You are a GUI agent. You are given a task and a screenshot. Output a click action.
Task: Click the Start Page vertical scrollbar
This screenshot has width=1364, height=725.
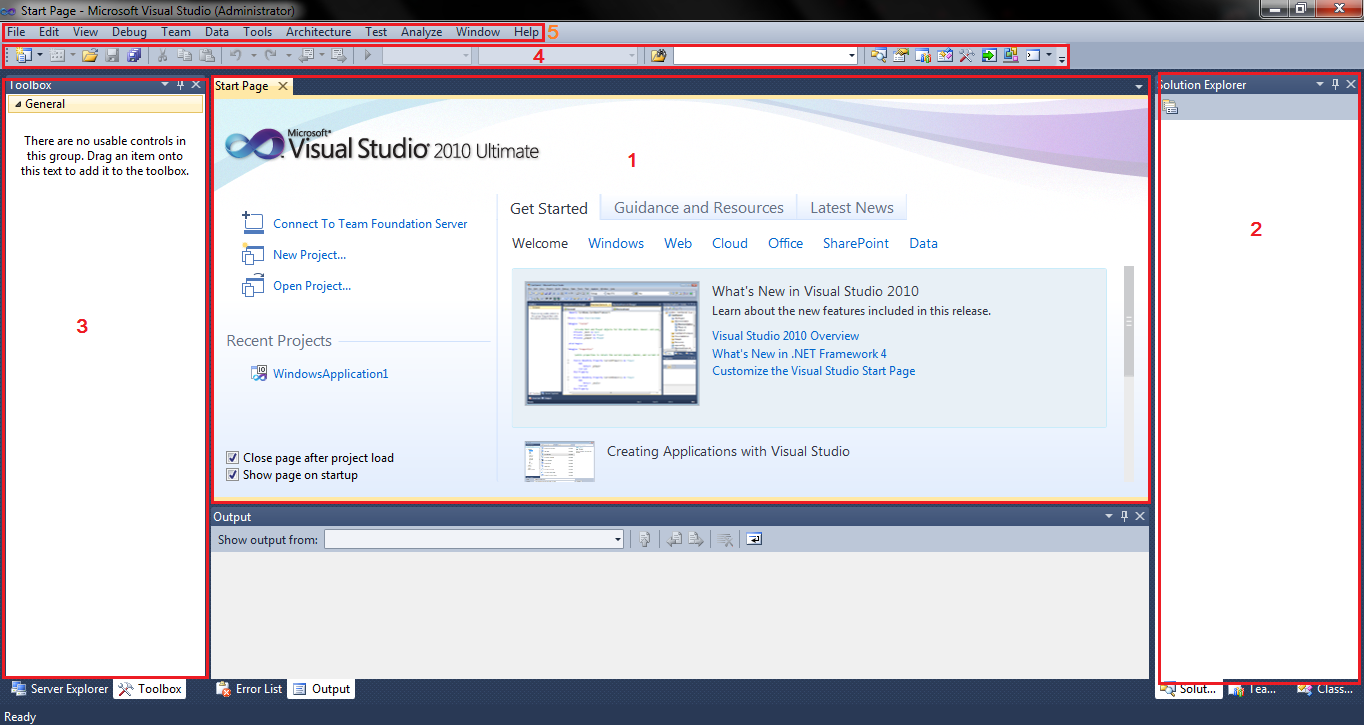coord(1128,320)
